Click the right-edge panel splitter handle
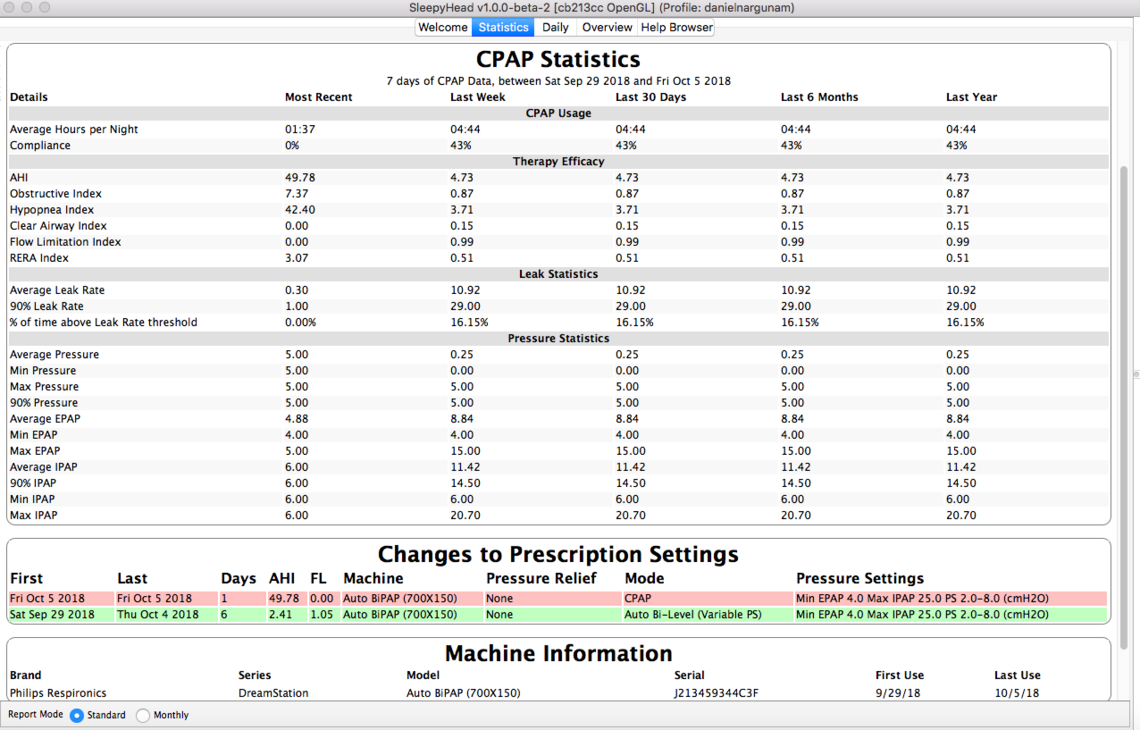 click(1135, 375)
